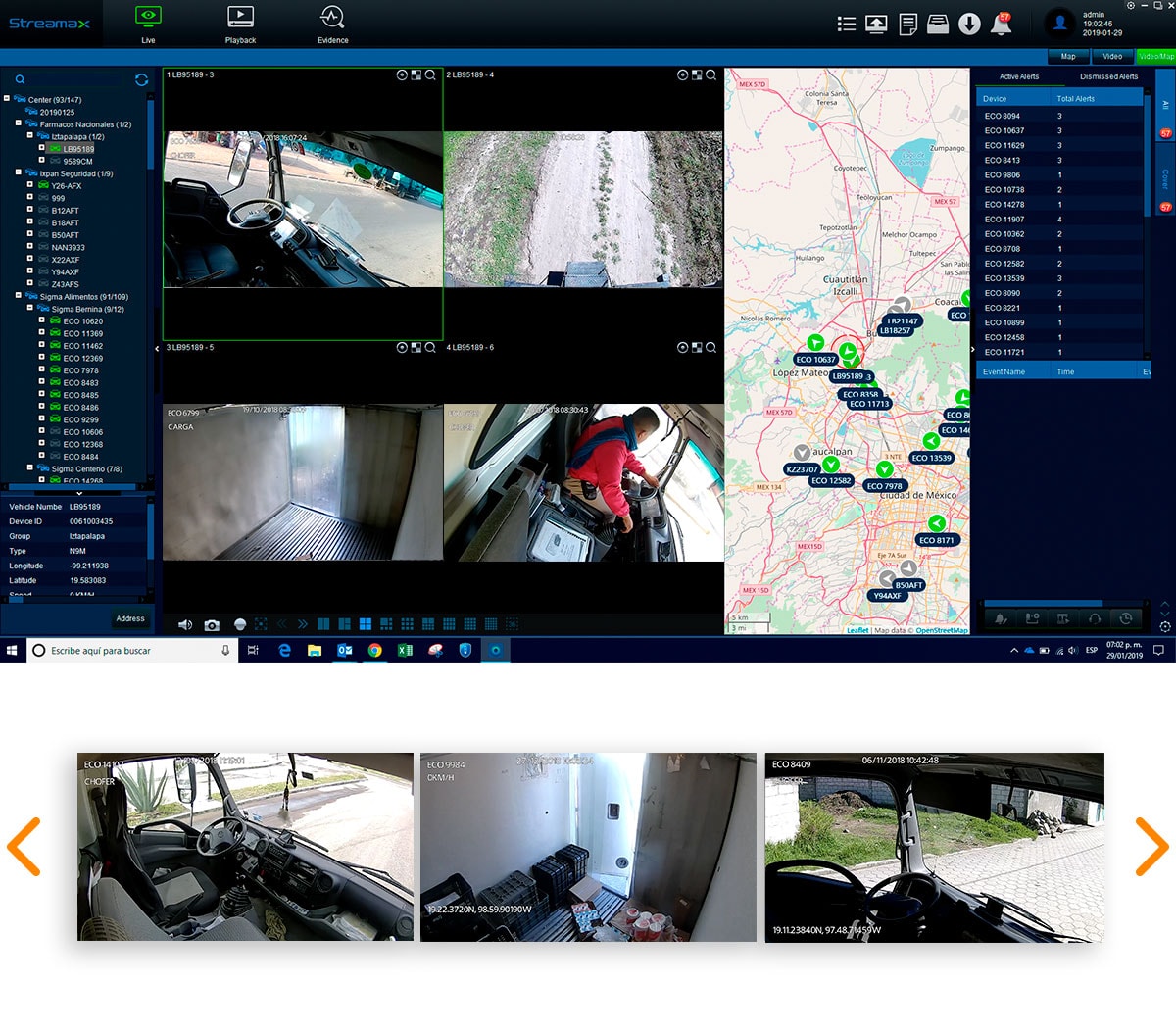Viewport: 1176px width, 1033px height.
Task: Switch to Video/Map view mode
Action: click(1155, 57)
